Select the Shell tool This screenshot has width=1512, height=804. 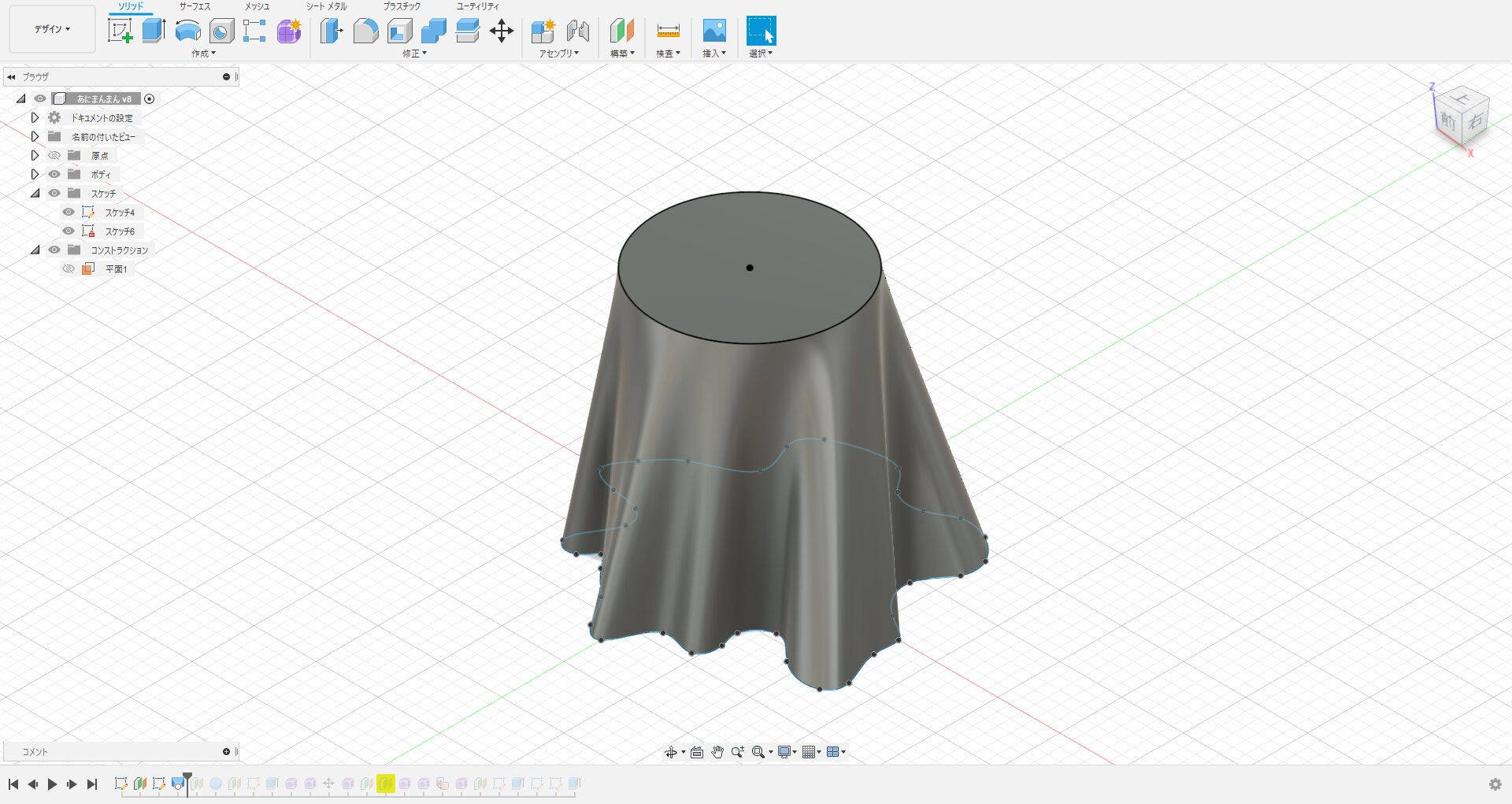pos(400,31)
